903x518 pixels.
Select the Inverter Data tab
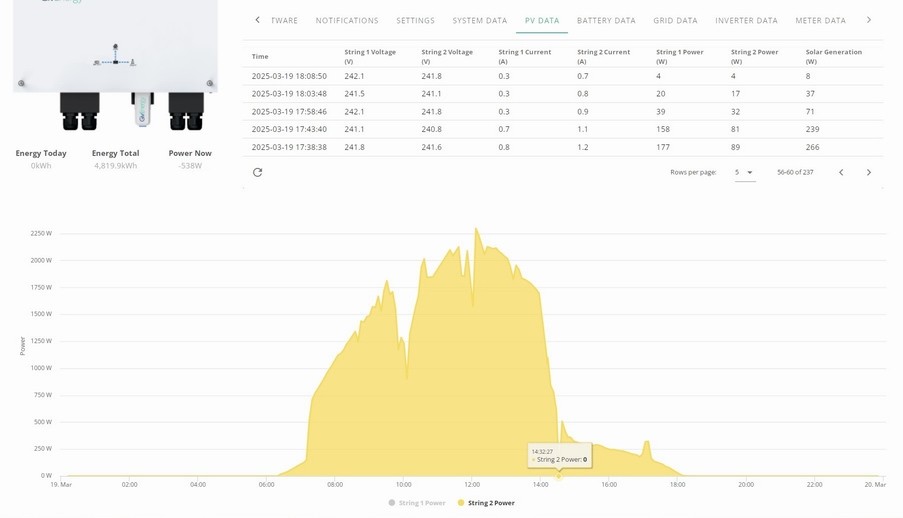coord(746,20)
